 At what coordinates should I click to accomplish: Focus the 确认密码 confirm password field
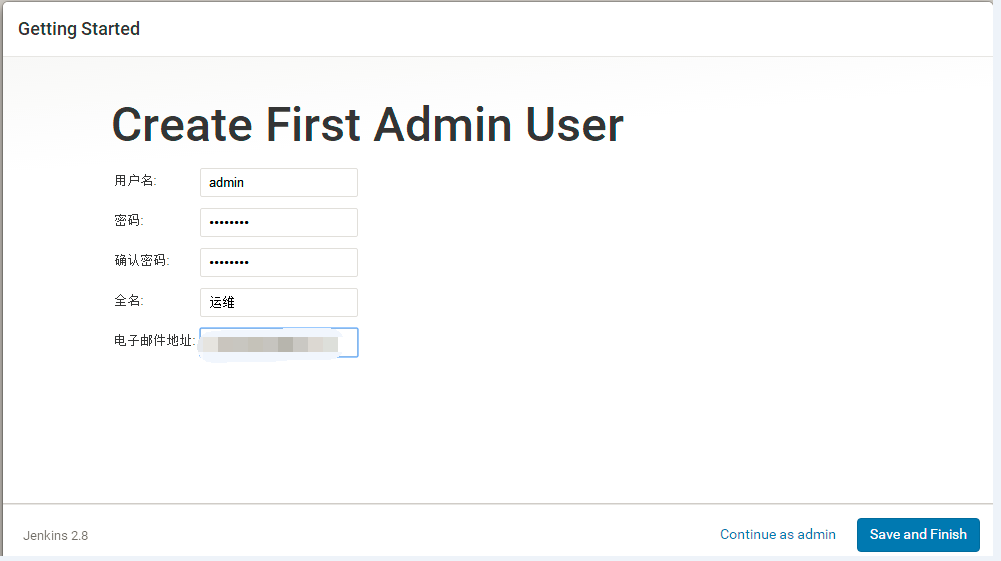coord(278,262)
